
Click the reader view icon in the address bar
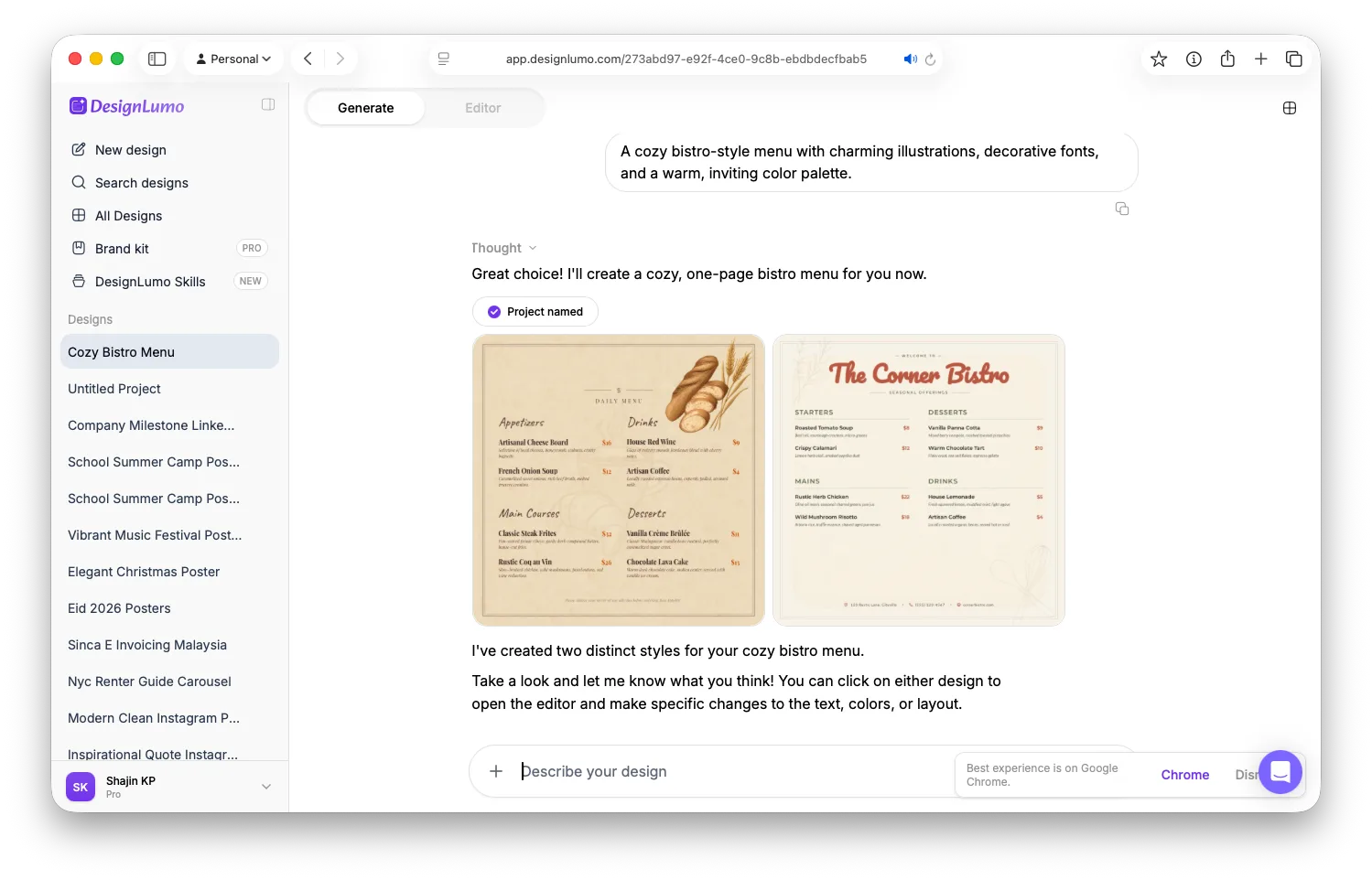coord(444,59)
